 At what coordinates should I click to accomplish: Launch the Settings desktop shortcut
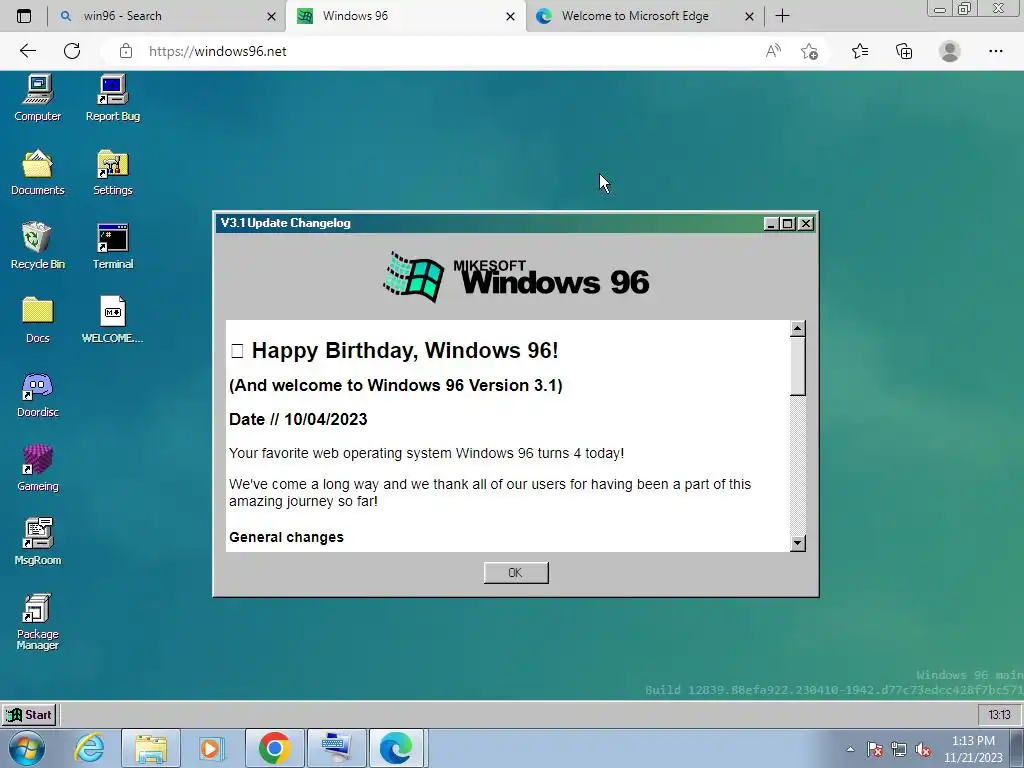click(x=112, y=172)
